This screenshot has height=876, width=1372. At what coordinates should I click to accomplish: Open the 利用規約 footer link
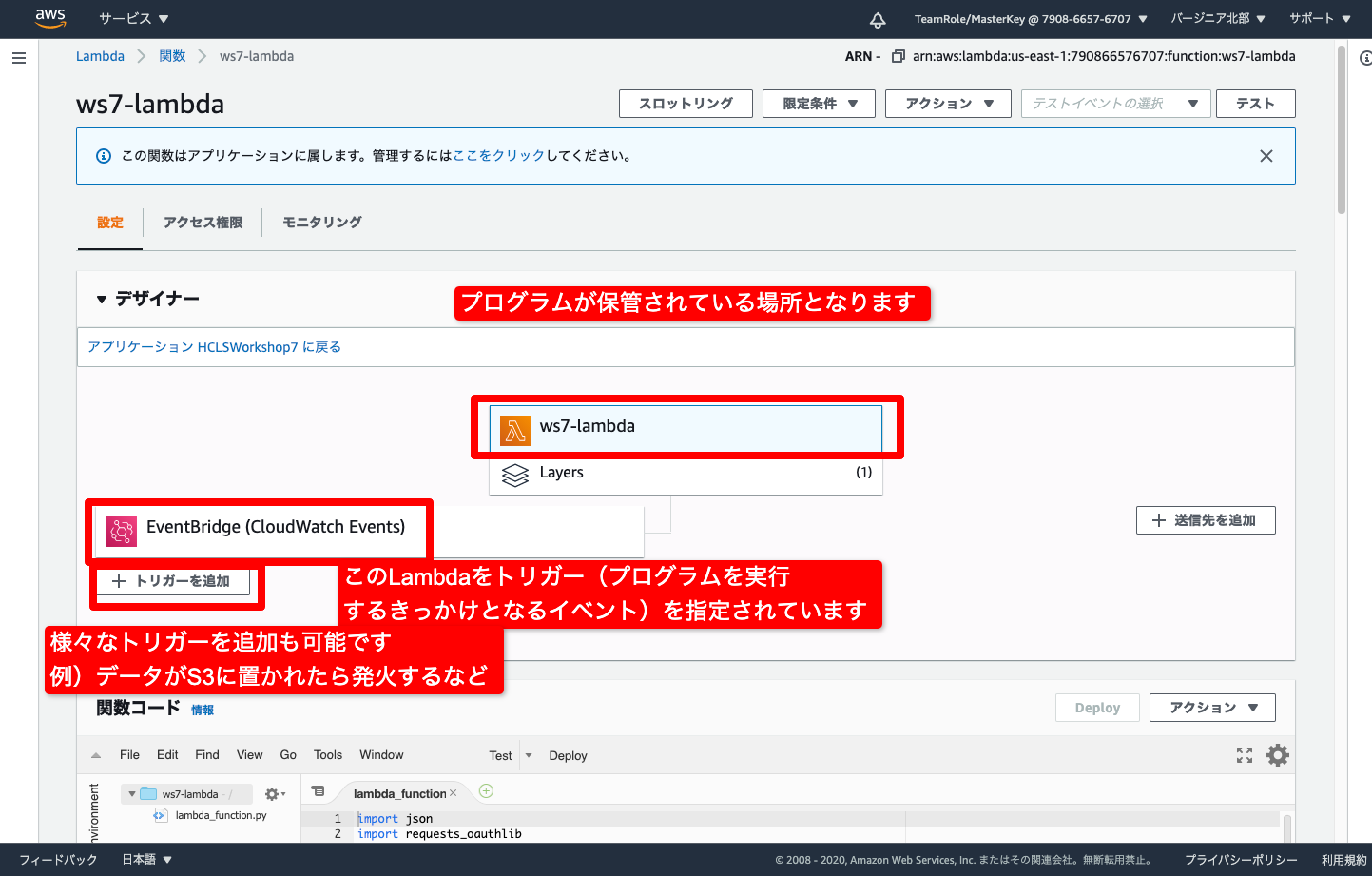1344,860
